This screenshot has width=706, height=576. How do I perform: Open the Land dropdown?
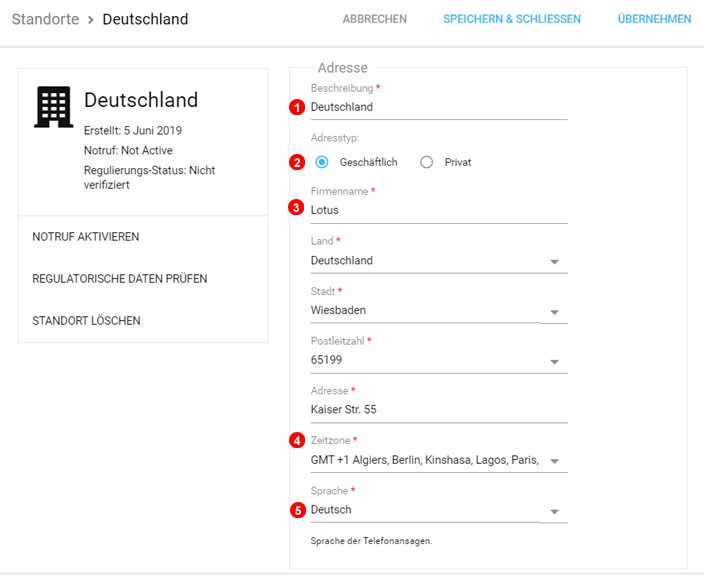(554, 262)
